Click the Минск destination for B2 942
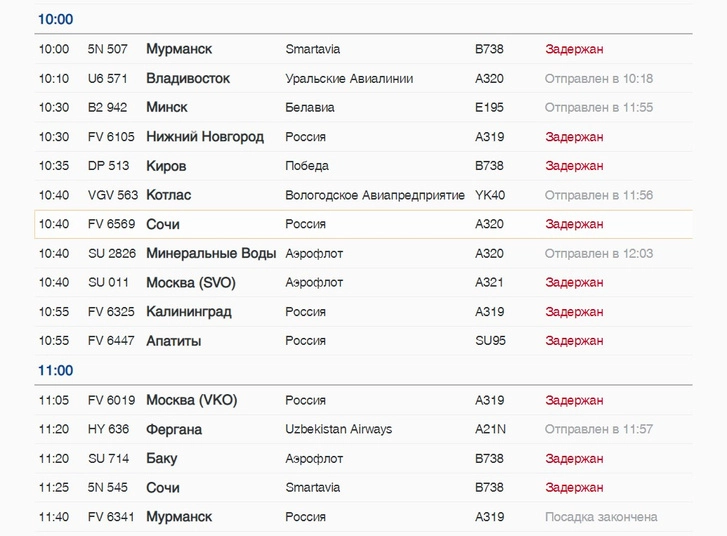 pos(167,107)
